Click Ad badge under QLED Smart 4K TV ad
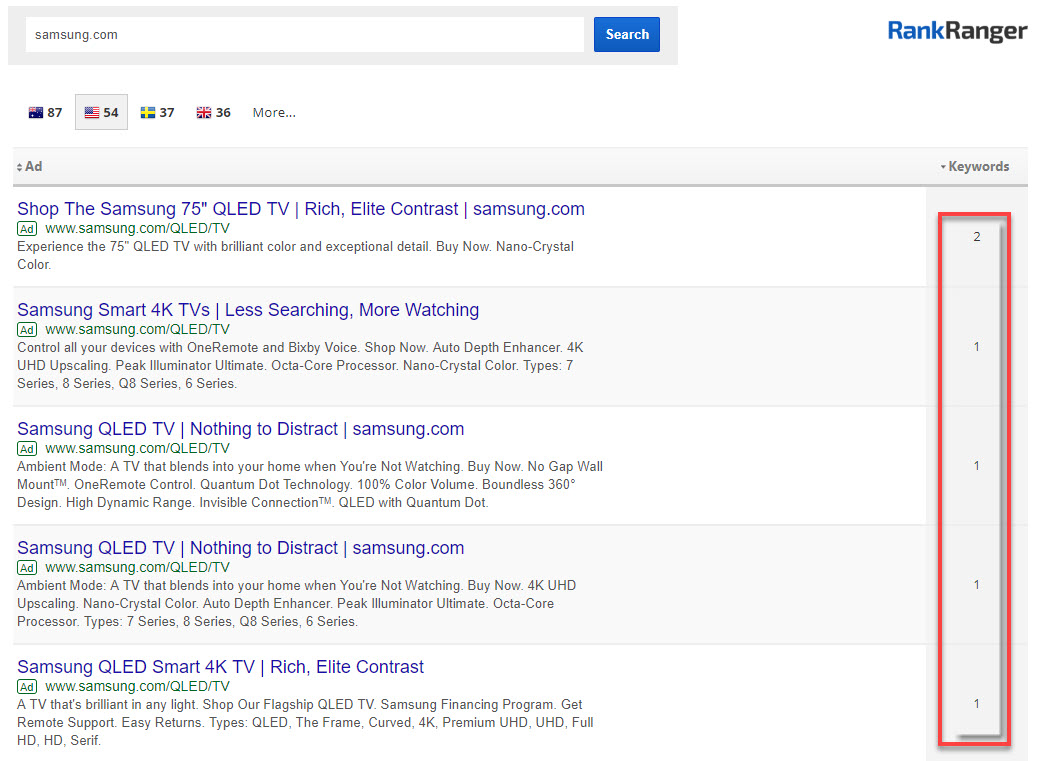Screen dimensions: 1047x761 (x=27, y=687)
